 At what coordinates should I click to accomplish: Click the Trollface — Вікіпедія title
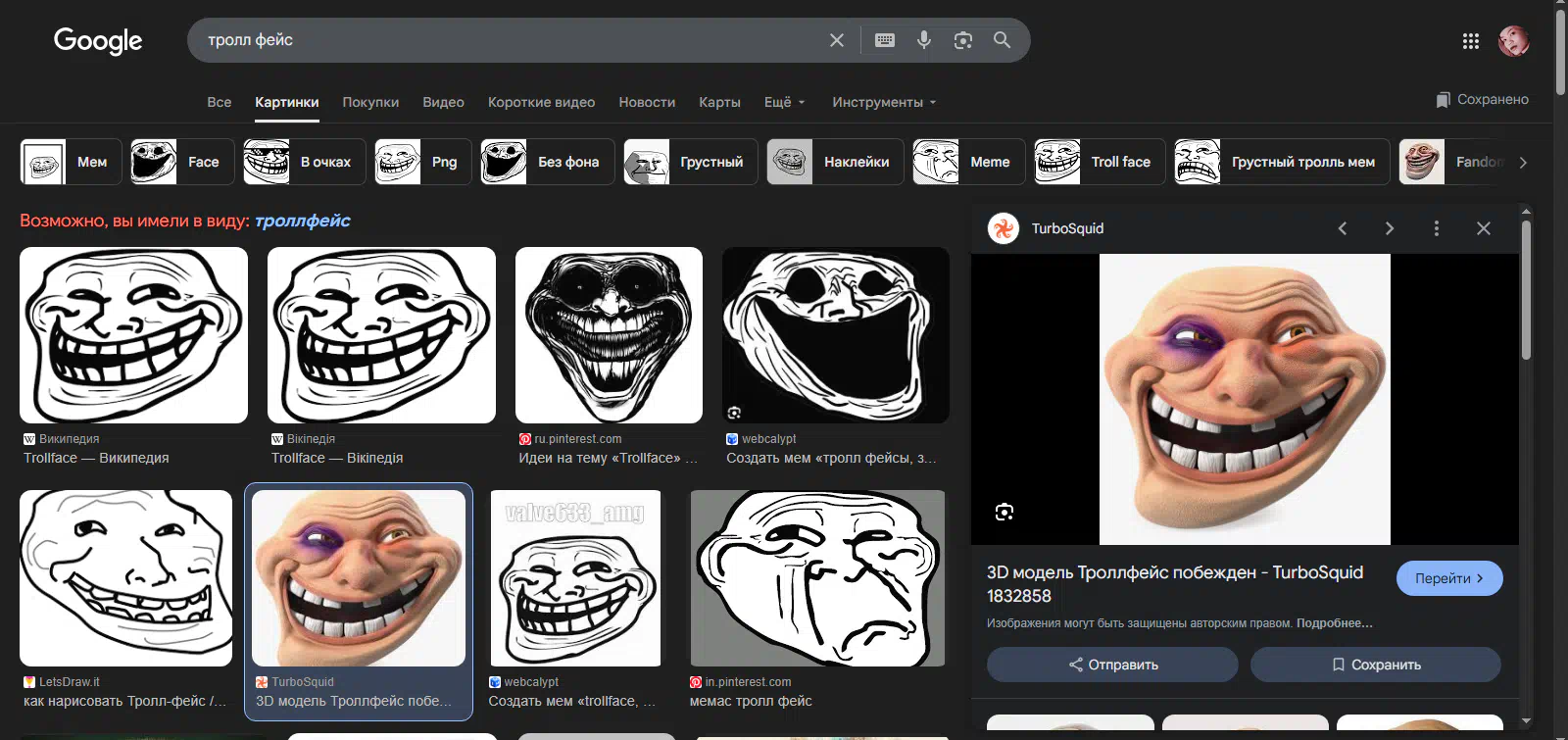click(x=337, y=458)
